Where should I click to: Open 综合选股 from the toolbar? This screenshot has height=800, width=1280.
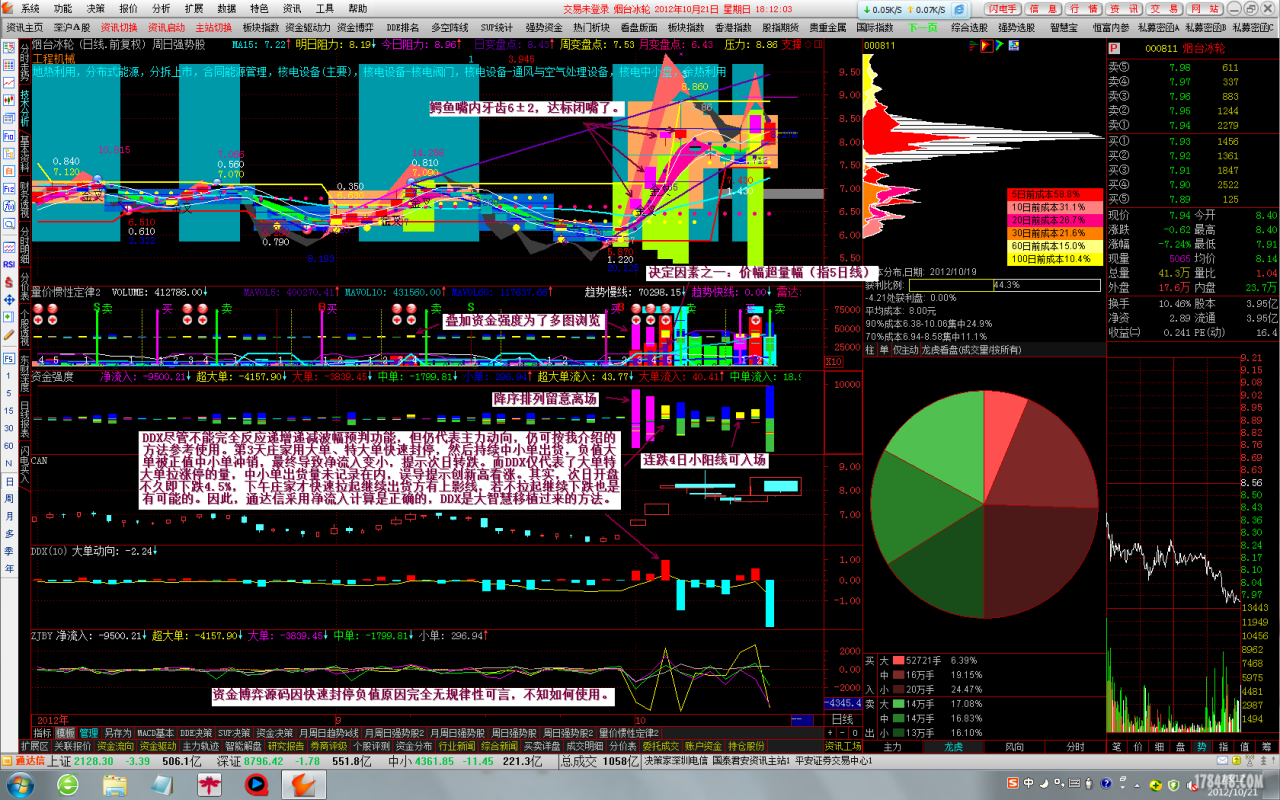969,27
